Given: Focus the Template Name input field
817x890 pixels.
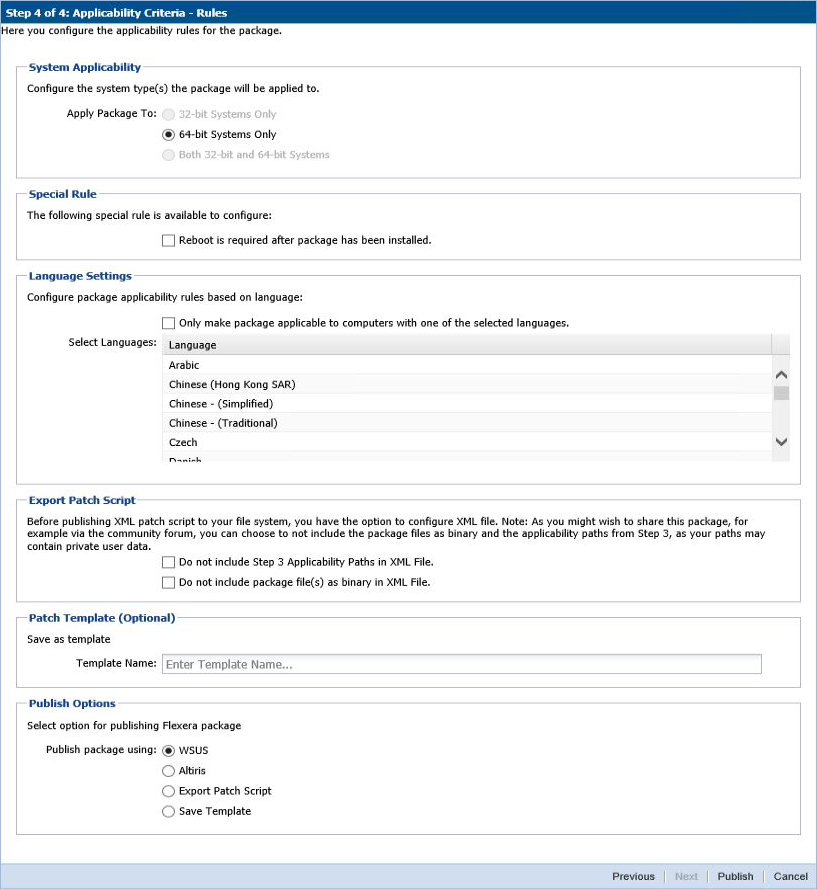Looking at the screenshot, I should tap(461, 664).
